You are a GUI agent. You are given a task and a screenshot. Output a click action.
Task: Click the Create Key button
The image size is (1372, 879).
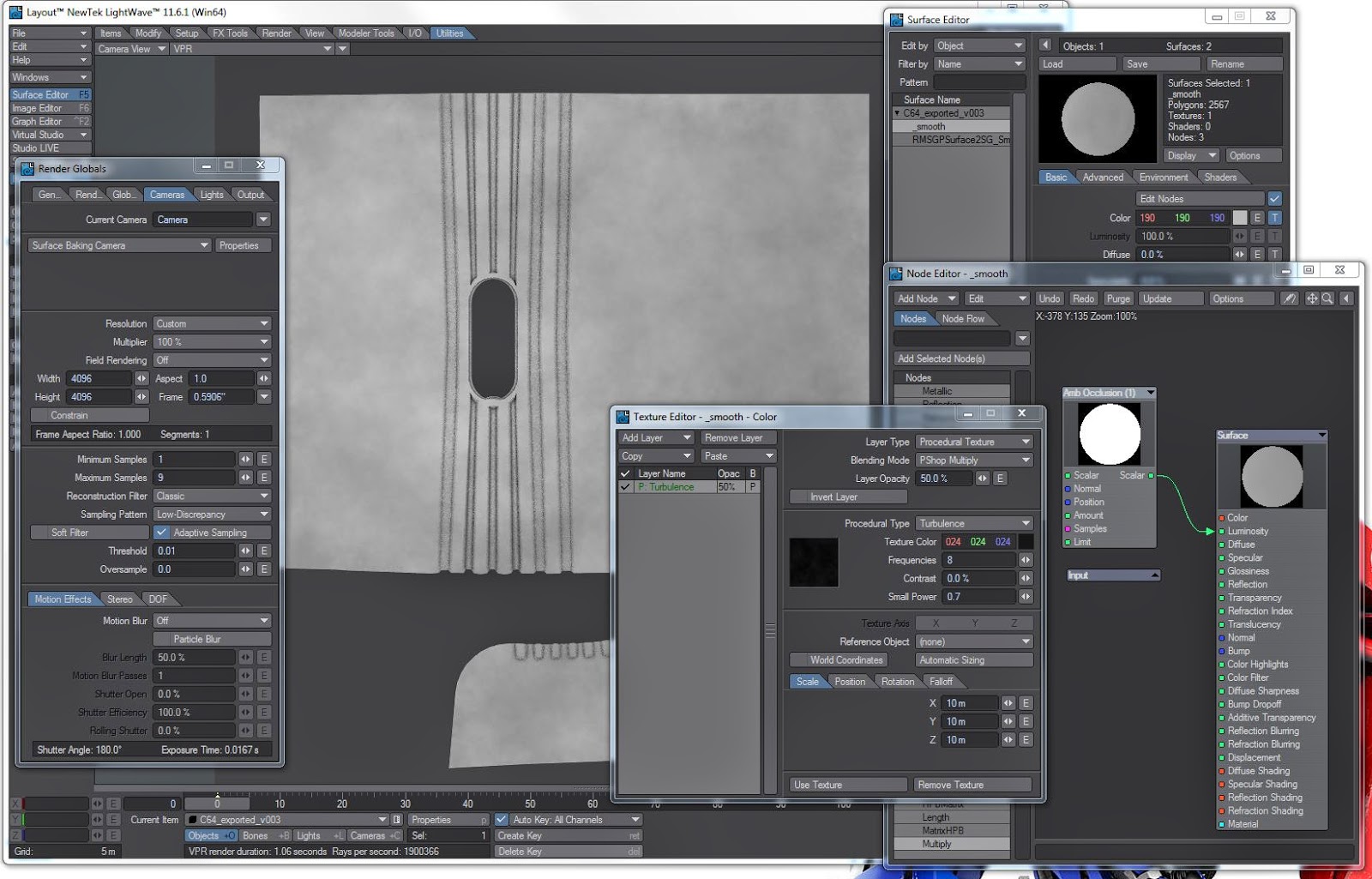pos(569,836)
